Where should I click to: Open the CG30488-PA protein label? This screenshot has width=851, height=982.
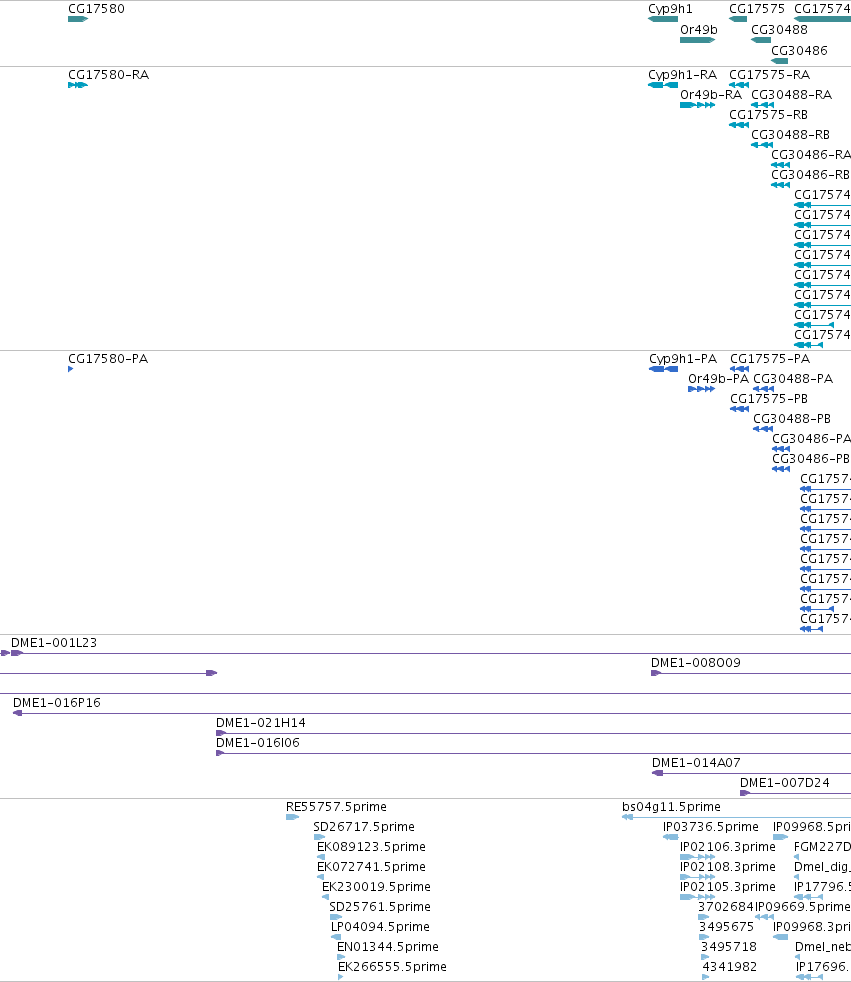click(x=793, y=379)
